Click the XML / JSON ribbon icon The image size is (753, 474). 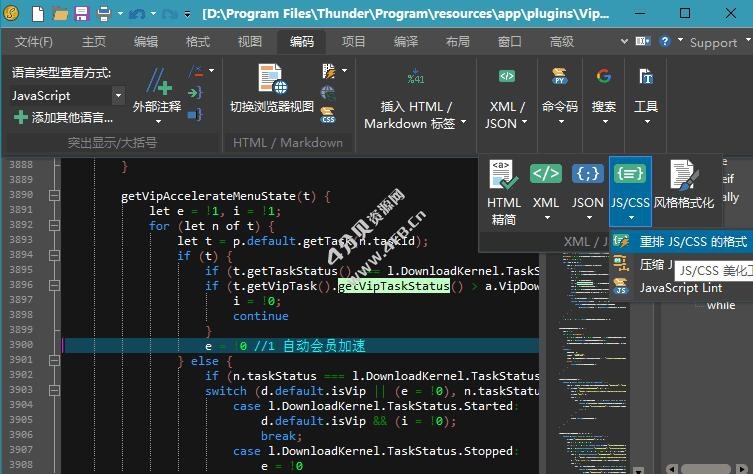507,76
